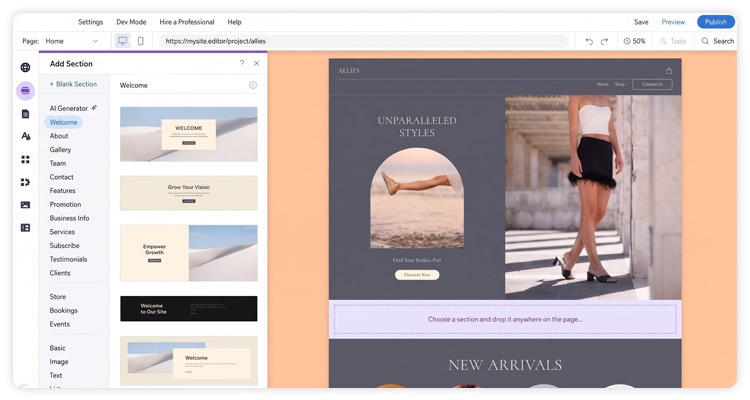The width and height of the screenshot is (750, 400).
Task: Select the Events category
Action: click(59, 324)
